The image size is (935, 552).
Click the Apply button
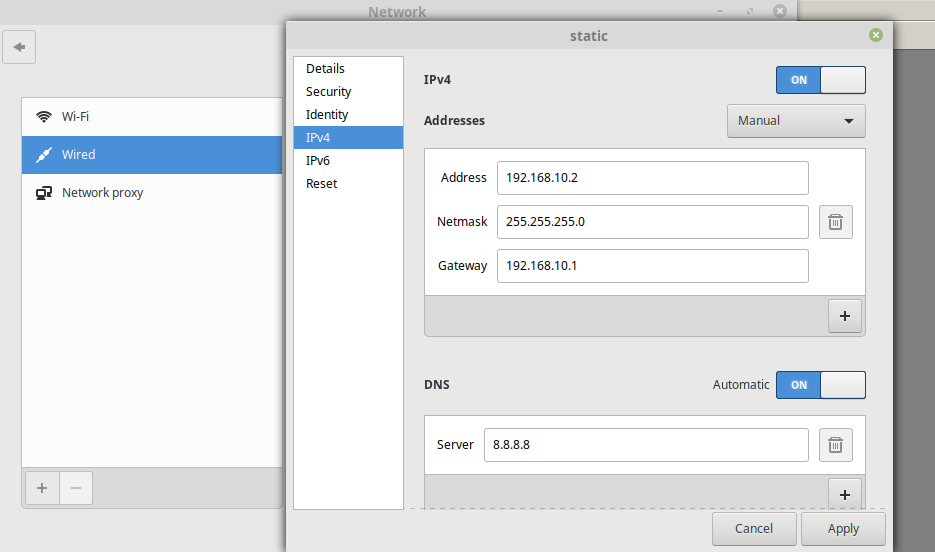click(843, 529)
